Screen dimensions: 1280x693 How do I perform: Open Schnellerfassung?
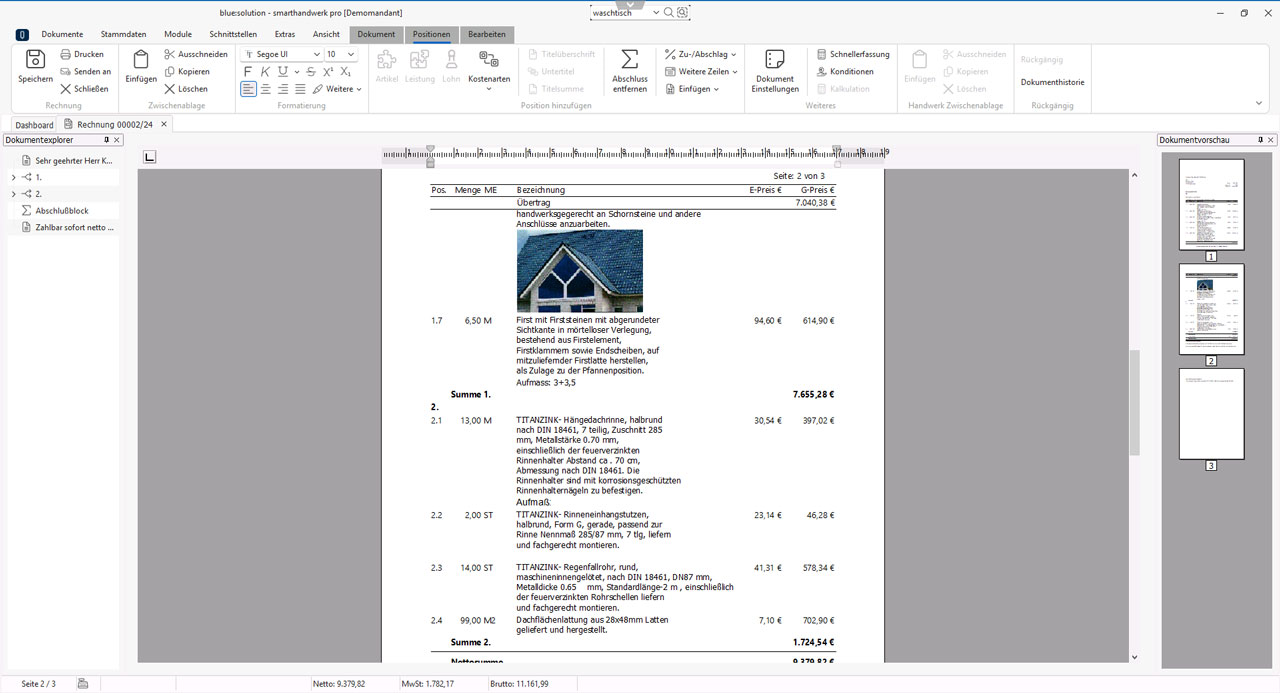tap(853, 54)
